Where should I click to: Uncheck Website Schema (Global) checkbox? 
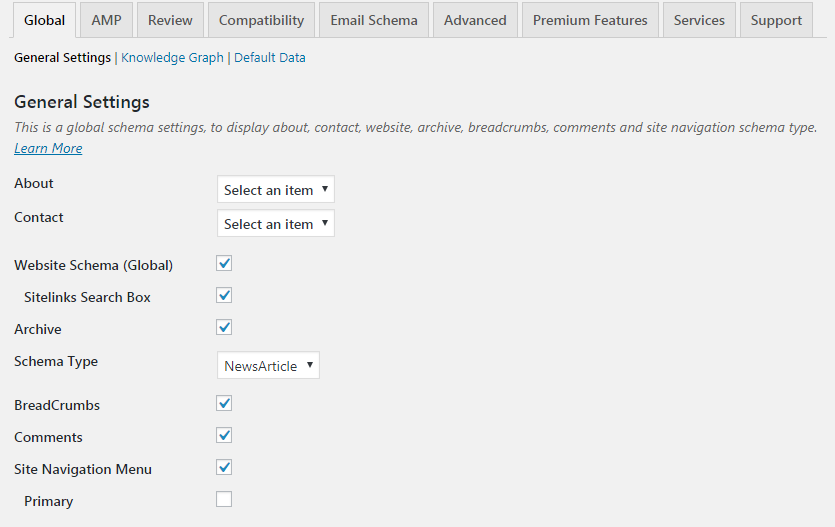point(224,264)
